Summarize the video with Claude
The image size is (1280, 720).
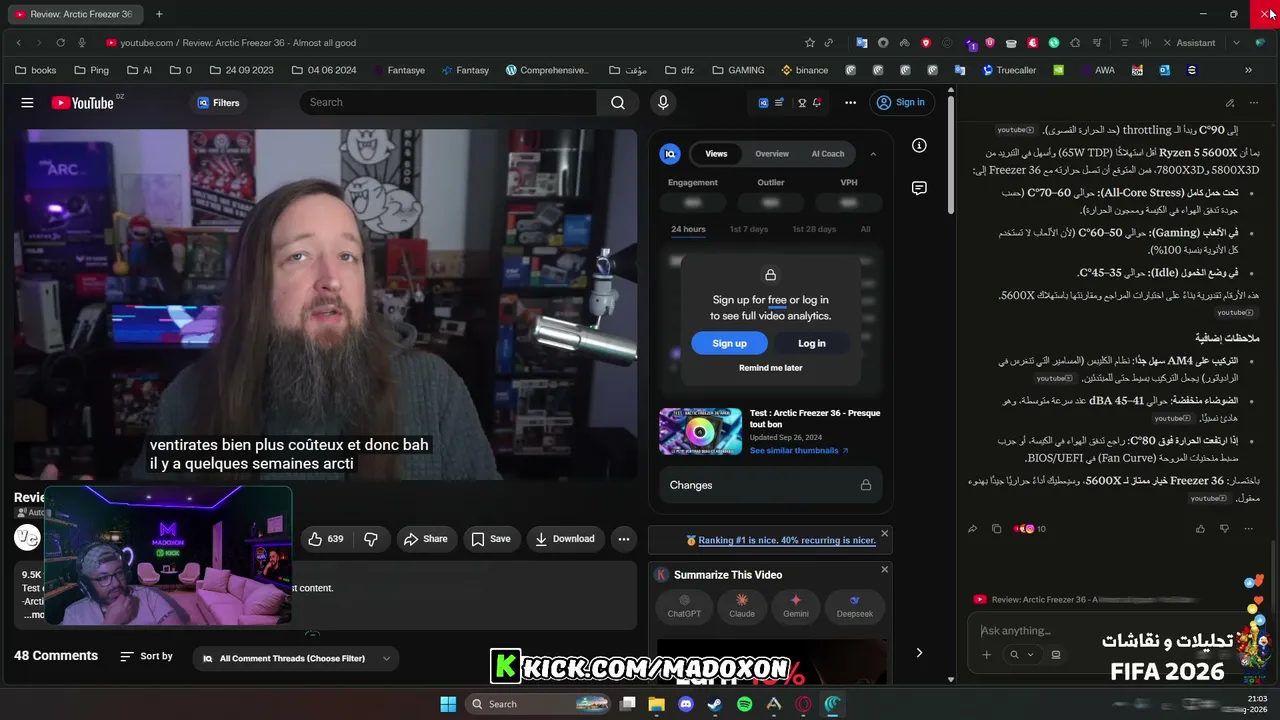(x=741, y=606)
